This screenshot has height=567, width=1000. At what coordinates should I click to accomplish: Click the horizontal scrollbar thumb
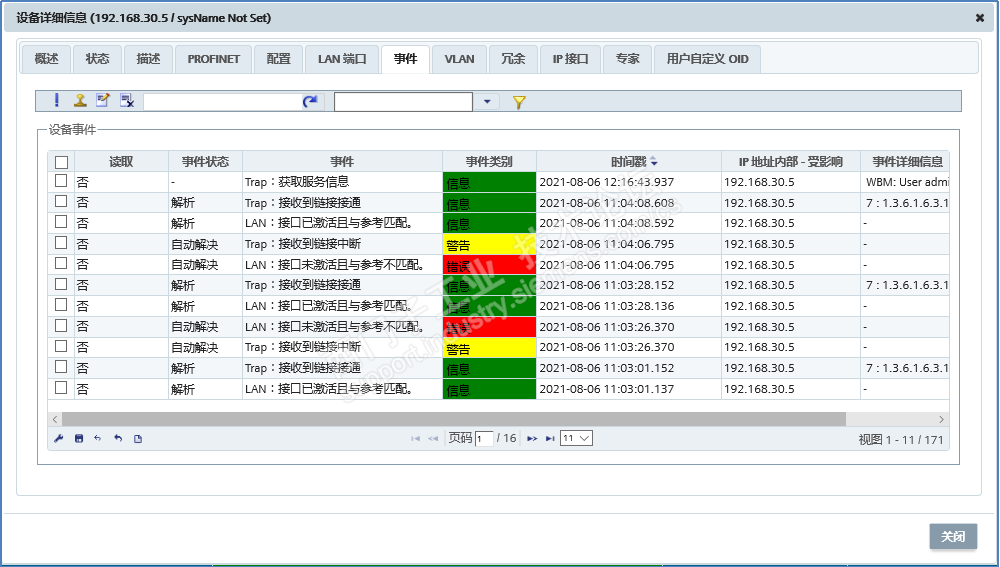(454, 419)
